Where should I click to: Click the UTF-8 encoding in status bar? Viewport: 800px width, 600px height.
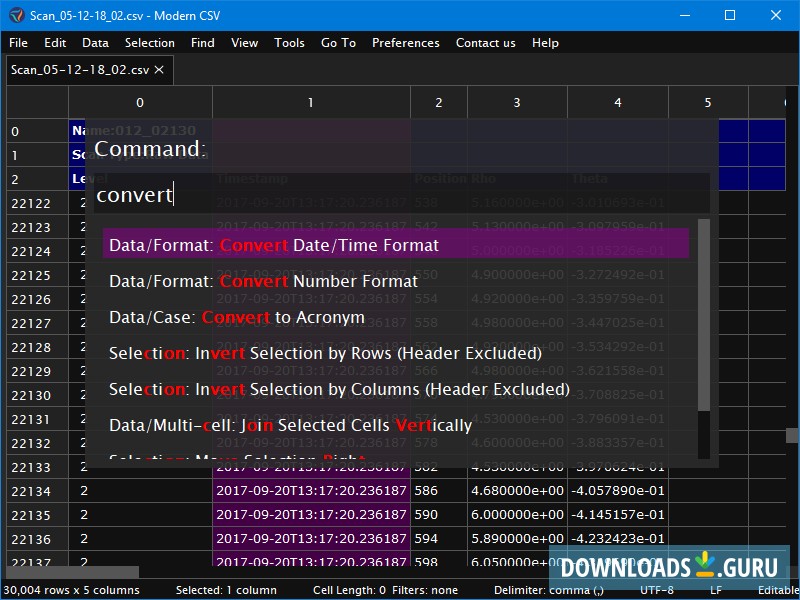656,590
